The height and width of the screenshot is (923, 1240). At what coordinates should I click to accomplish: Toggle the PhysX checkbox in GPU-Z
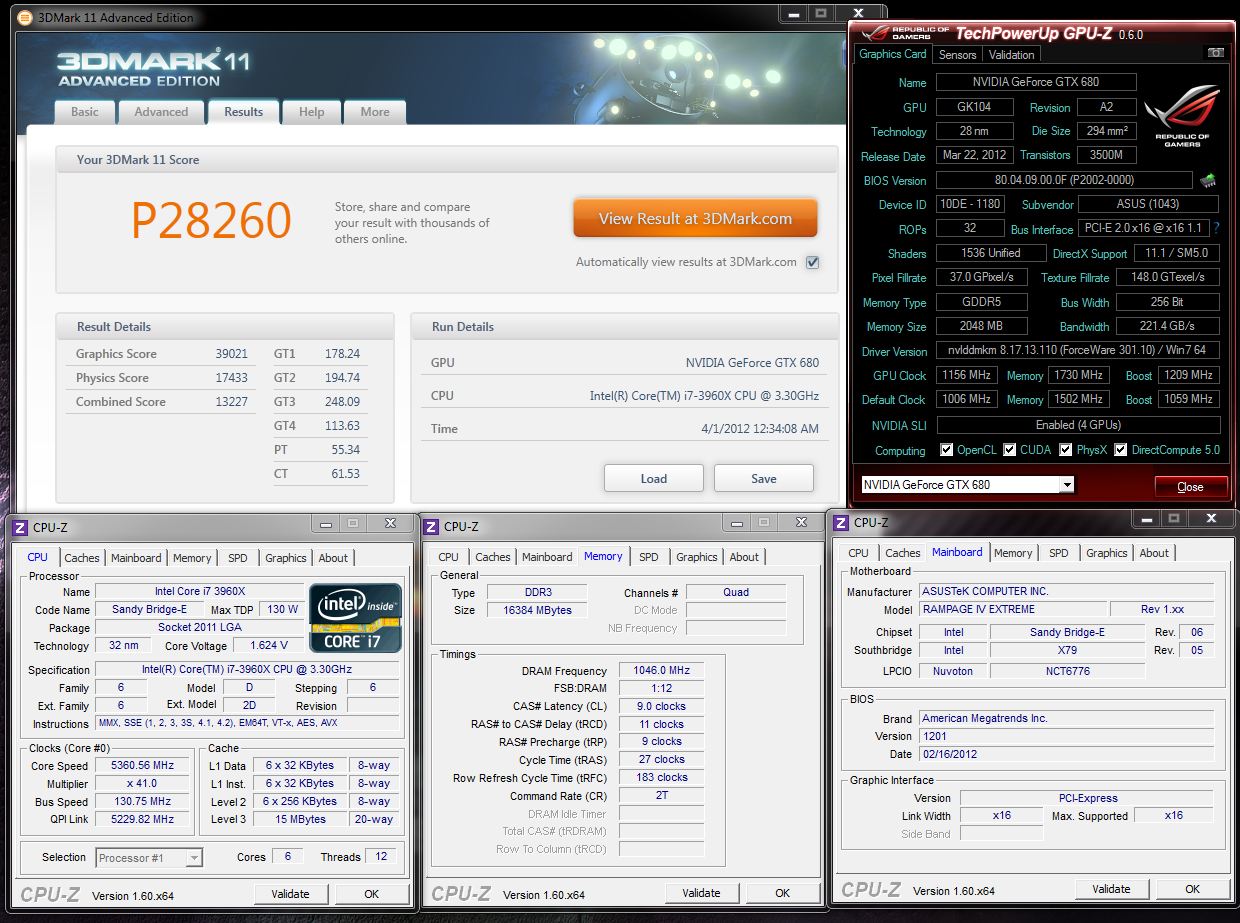[1066, 450]
